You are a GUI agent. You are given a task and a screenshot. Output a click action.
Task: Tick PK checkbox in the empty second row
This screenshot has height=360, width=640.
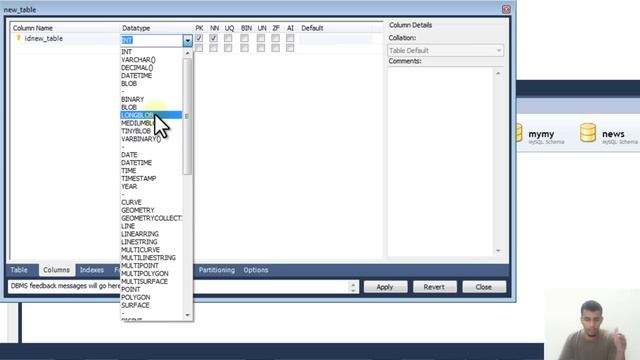tap(199, 48)
